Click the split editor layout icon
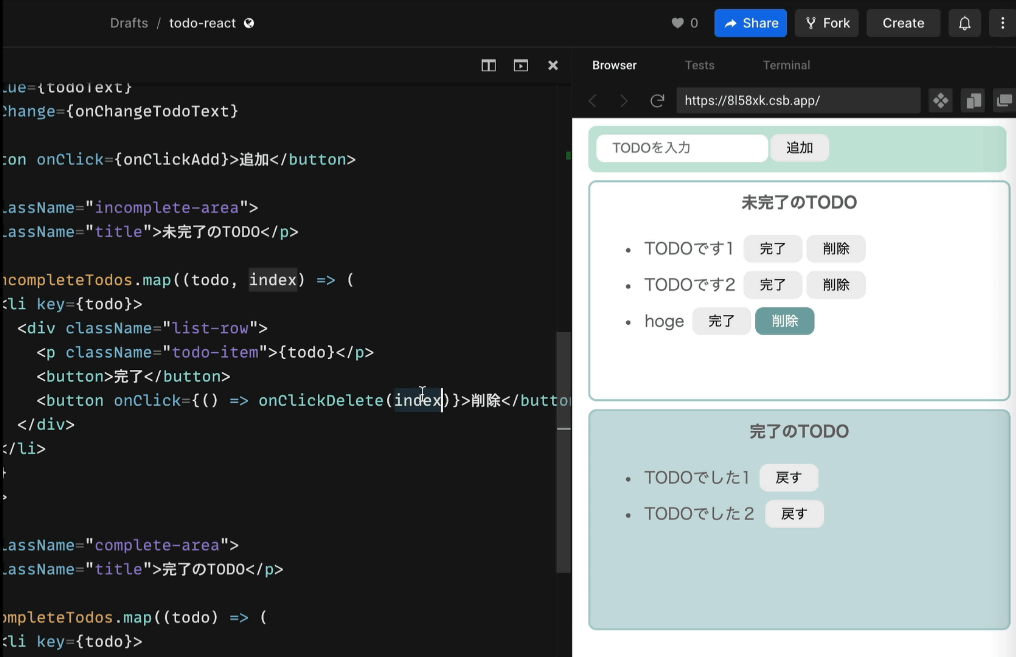 [x=488, y=65]
